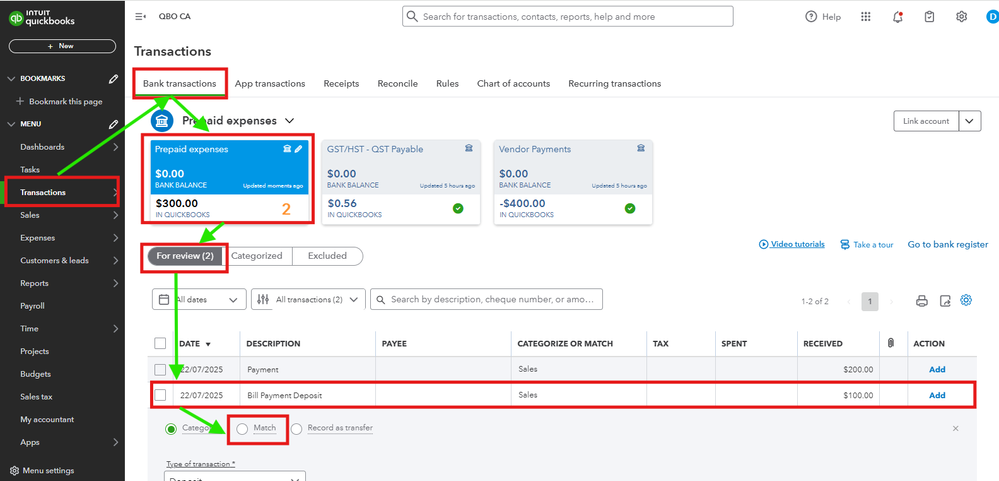Open the Link account dropdown arrow

click(970, 121)
